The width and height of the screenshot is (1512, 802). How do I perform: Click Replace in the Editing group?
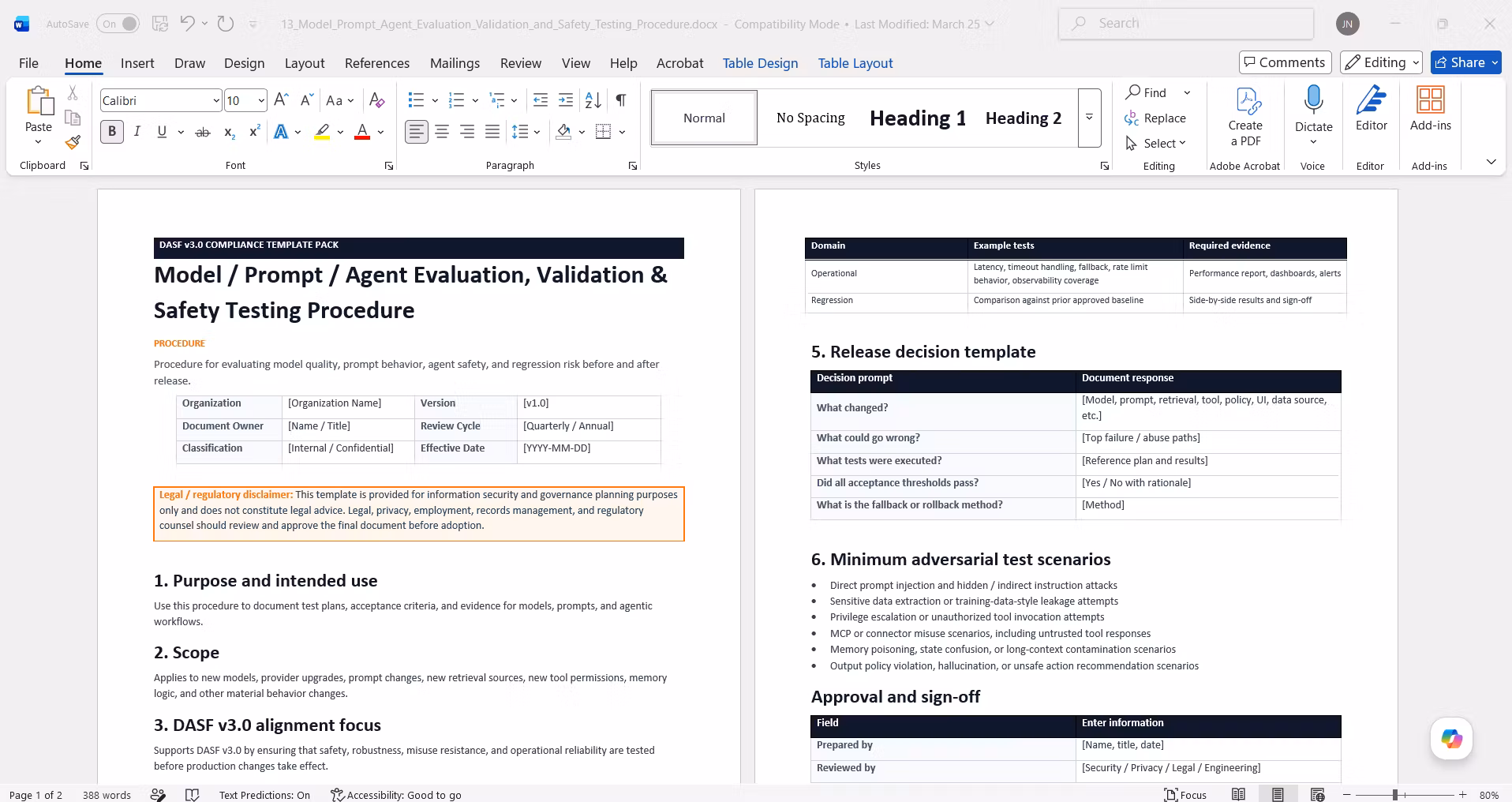point(1155,118)
